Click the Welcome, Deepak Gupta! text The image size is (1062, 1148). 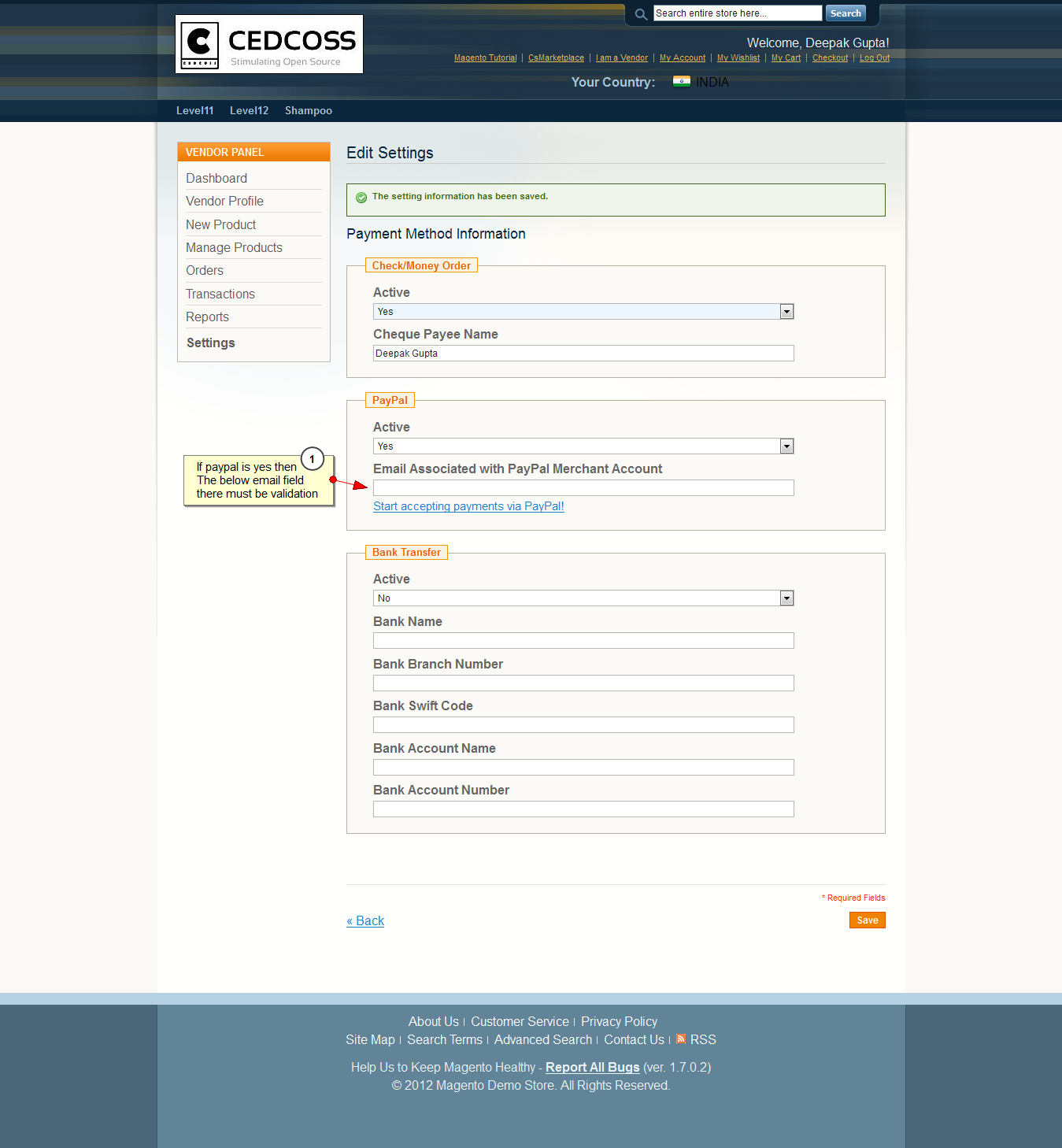[818, 43]
